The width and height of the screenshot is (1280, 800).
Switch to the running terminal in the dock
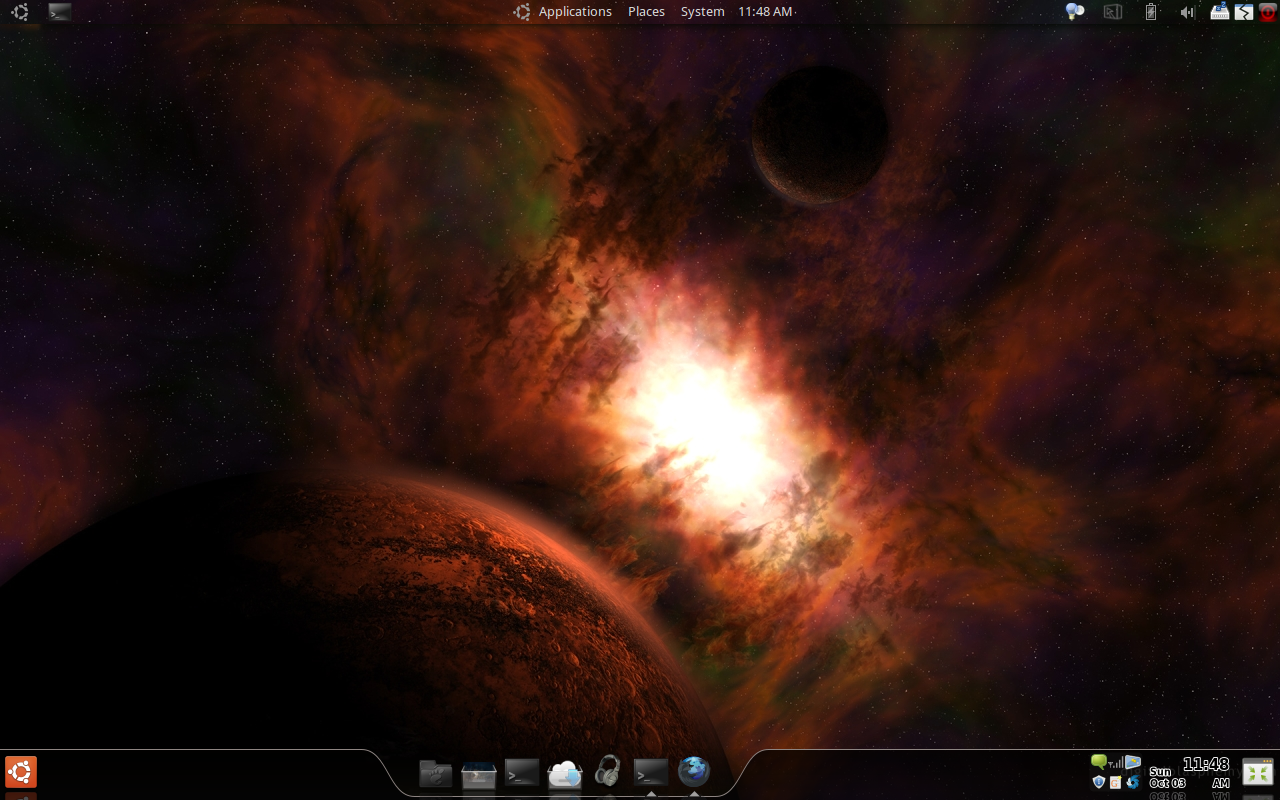coord(651,772)
